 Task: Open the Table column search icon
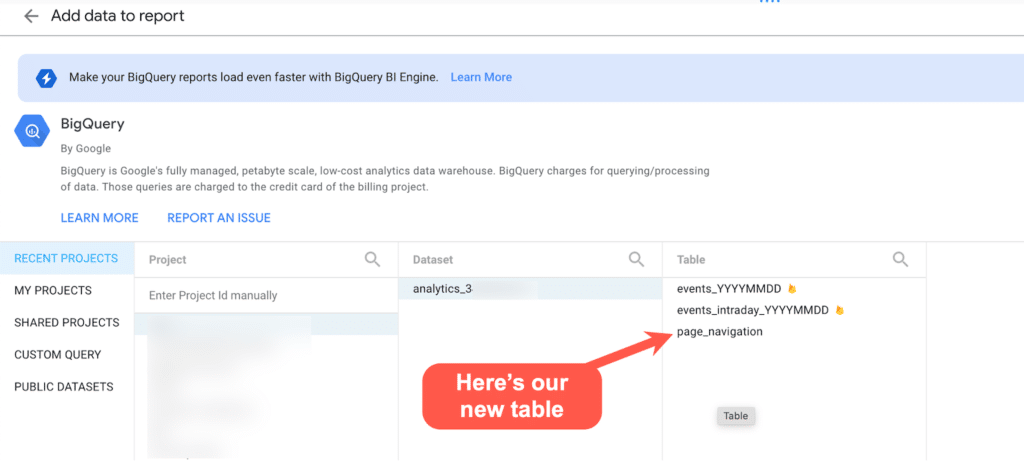(x=900, y=259)
